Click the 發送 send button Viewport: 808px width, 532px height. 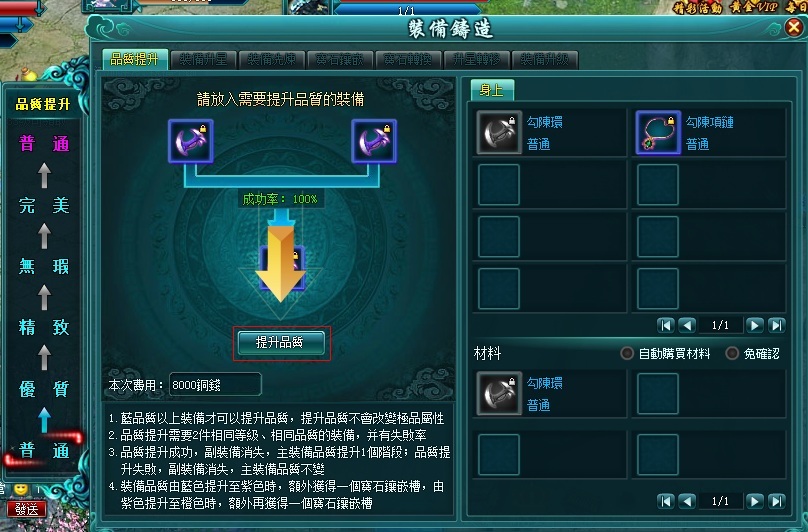click(26, 509)
